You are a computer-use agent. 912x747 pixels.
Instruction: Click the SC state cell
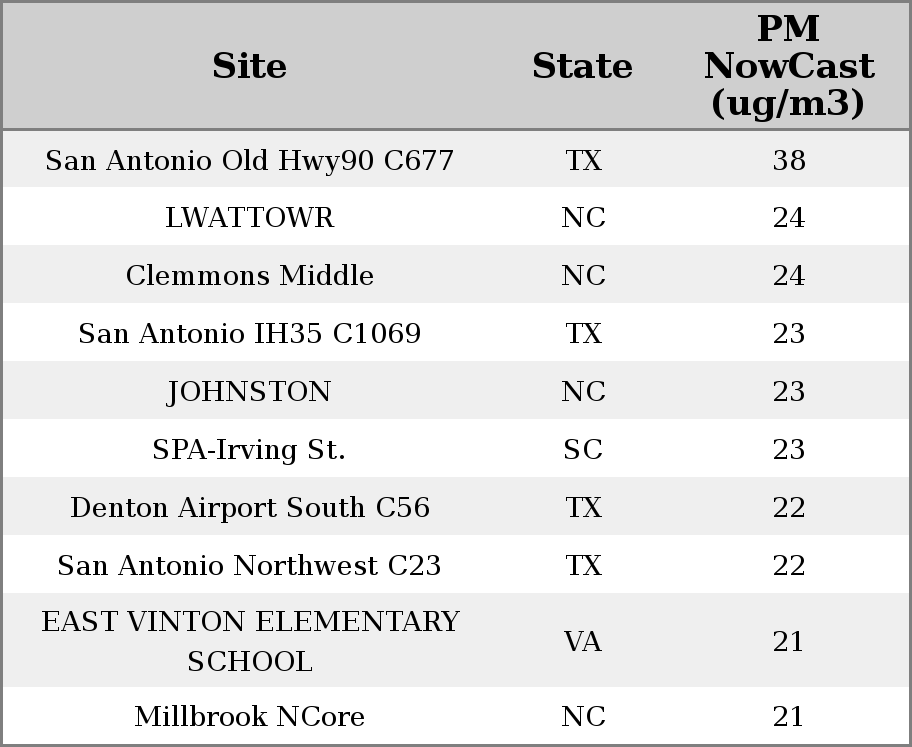583,450
